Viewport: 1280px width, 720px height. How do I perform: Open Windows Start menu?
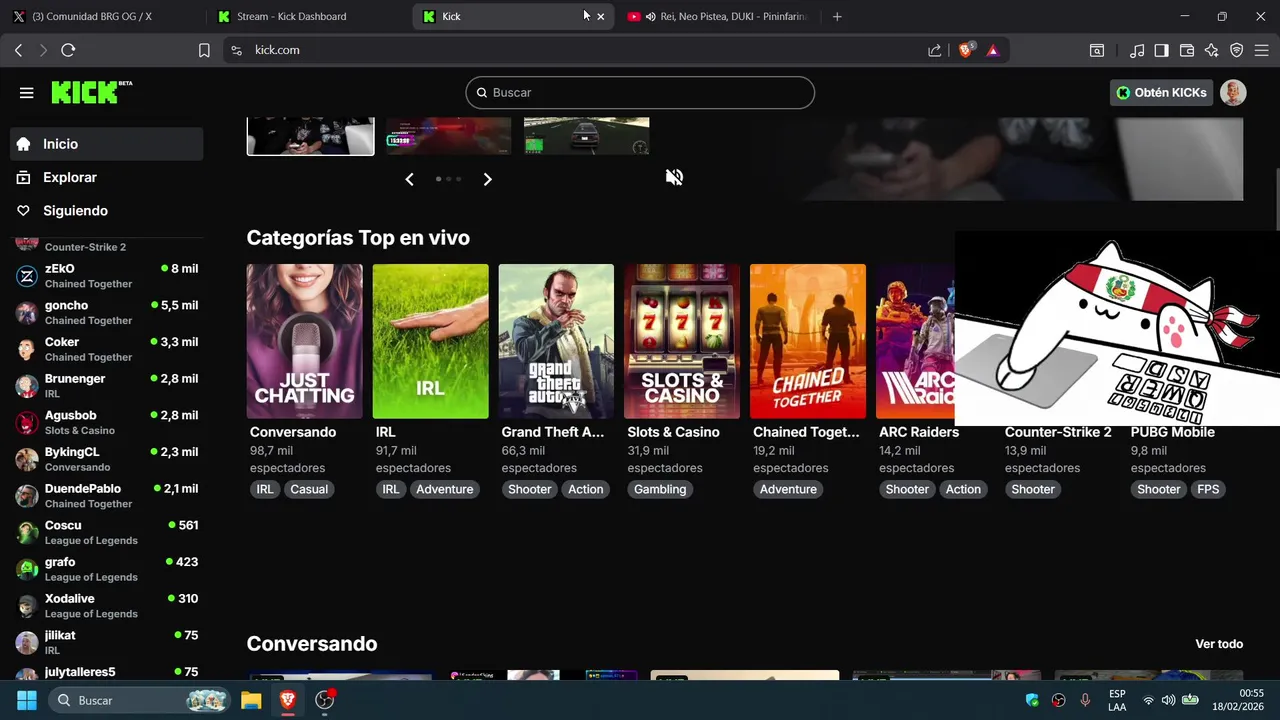(27, 700)
